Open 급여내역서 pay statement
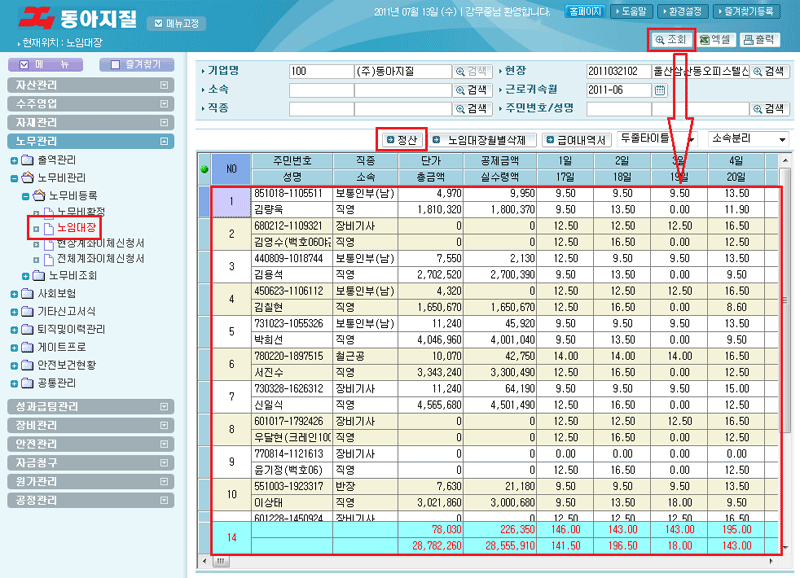The width and height of the screenshot is (800, 578). click(576, 140)
